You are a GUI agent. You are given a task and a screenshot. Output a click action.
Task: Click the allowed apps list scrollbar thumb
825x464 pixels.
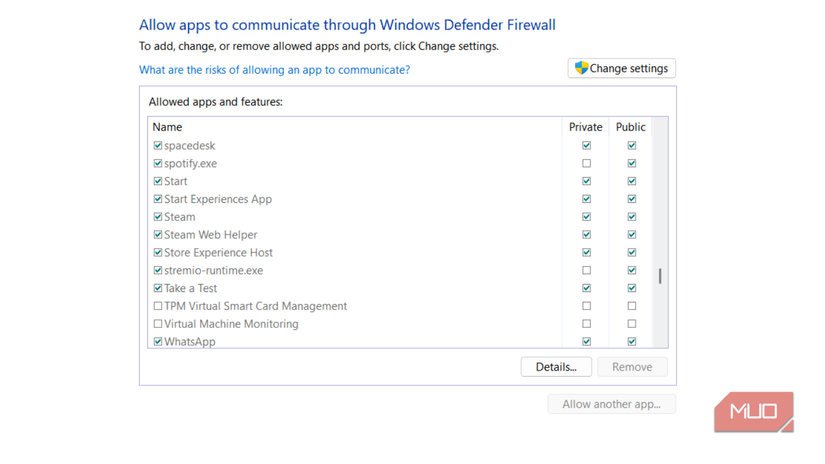(x=660, y=276)
